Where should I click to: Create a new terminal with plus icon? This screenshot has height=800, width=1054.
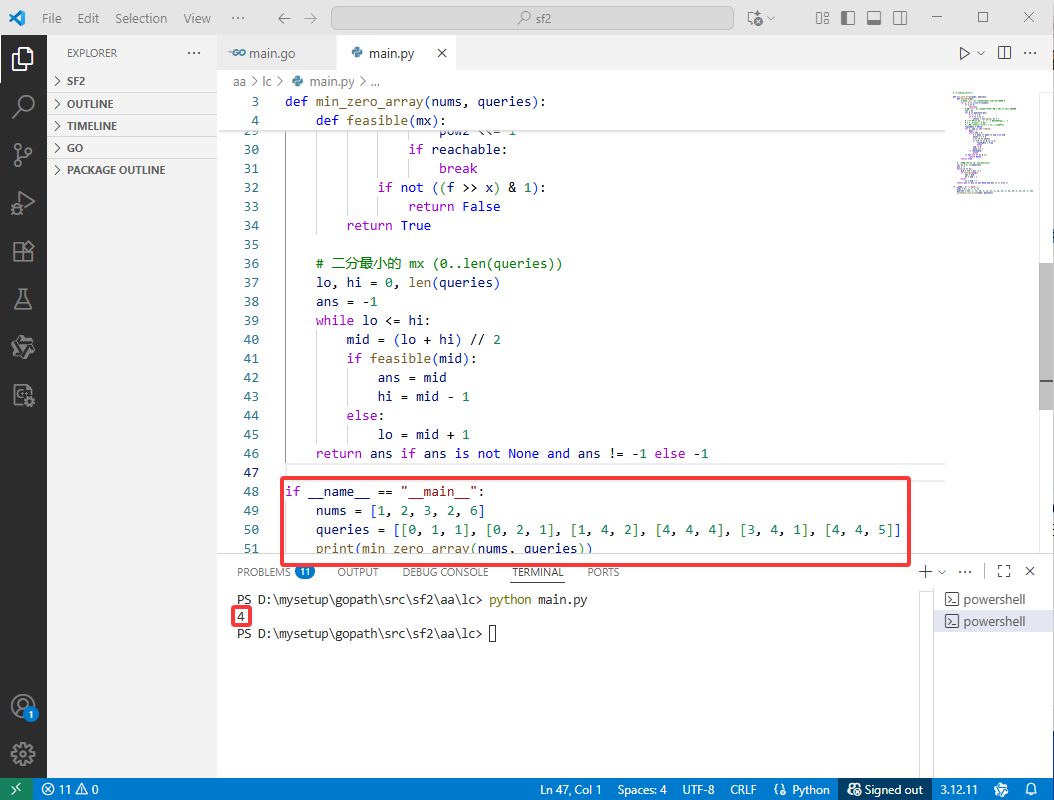926,571
